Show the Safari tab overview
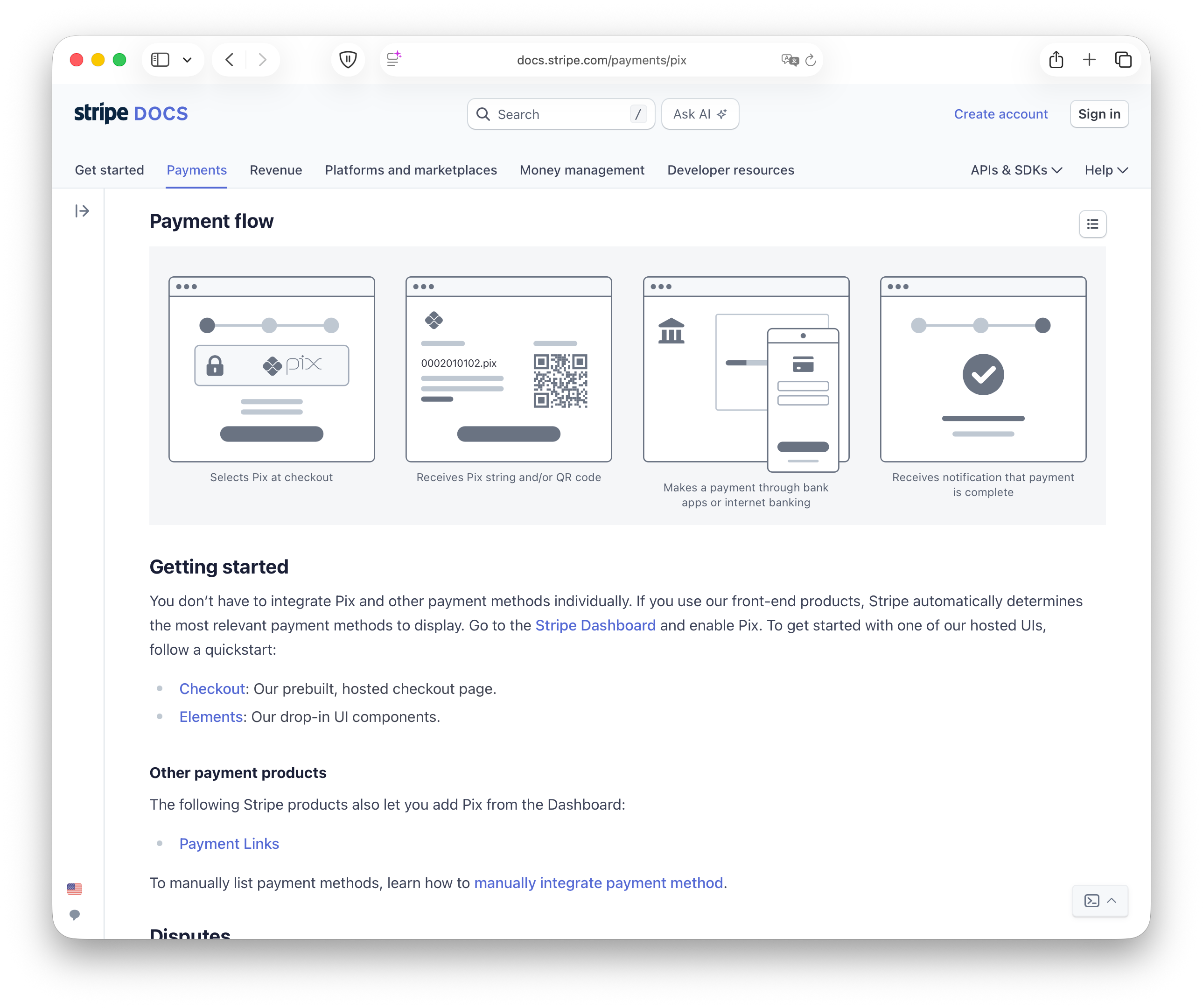The image size is (1203, 1008). [1123, 60]
